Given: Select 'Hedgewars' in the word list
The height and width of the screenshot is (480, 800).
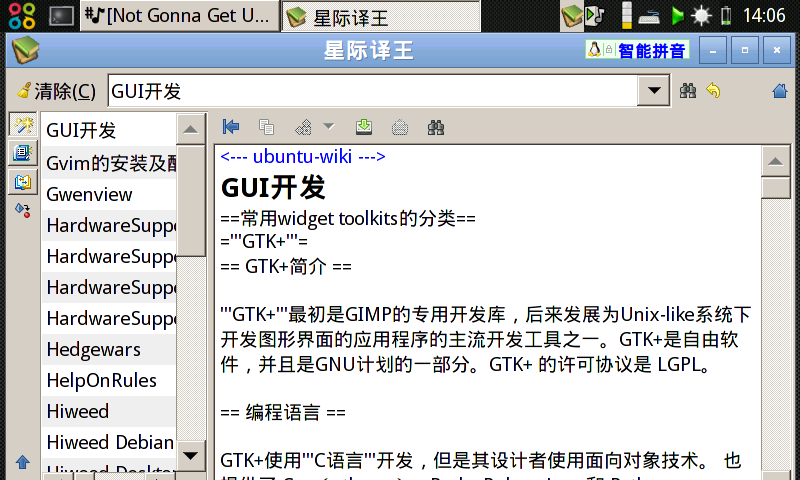Looking at the screenshot, I should coord(109,349).
